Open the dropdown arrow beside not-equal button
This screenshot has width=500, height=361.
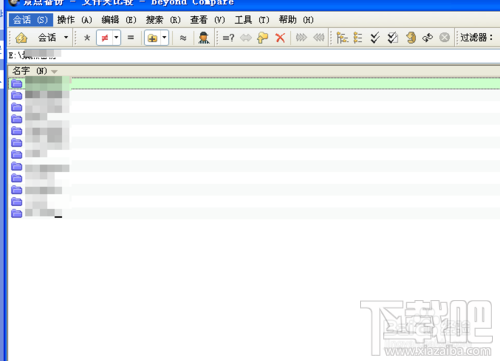tap(116, 37)
